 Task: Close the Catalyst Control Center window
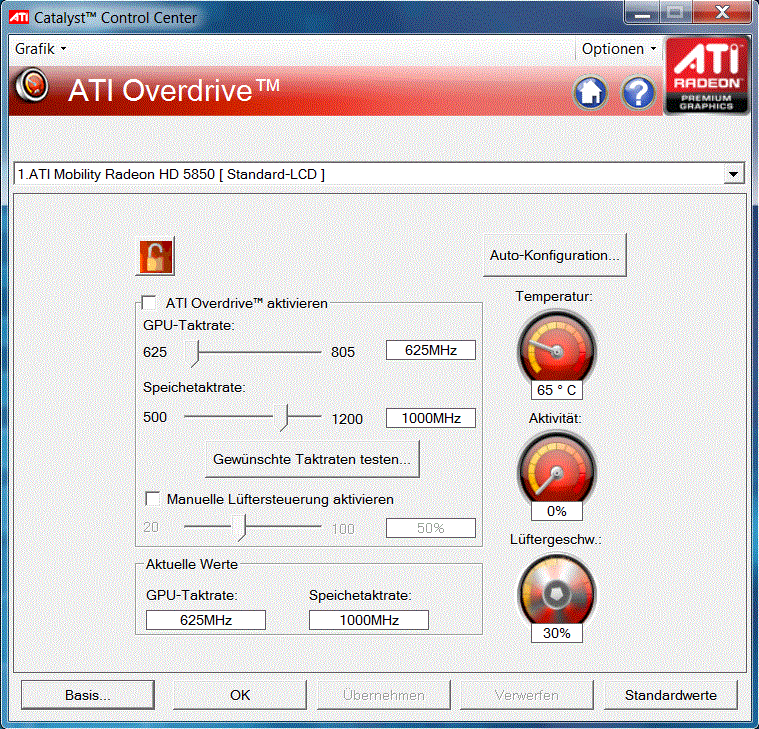coord(722,12)
